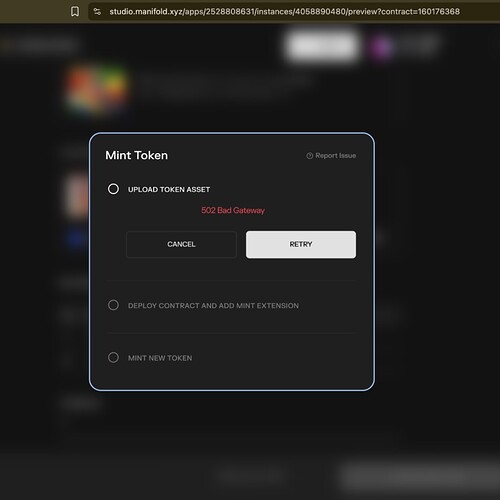Click the Mint Token dialog title
The height and width of the screenshot is (500, 500).
point(137,155)
